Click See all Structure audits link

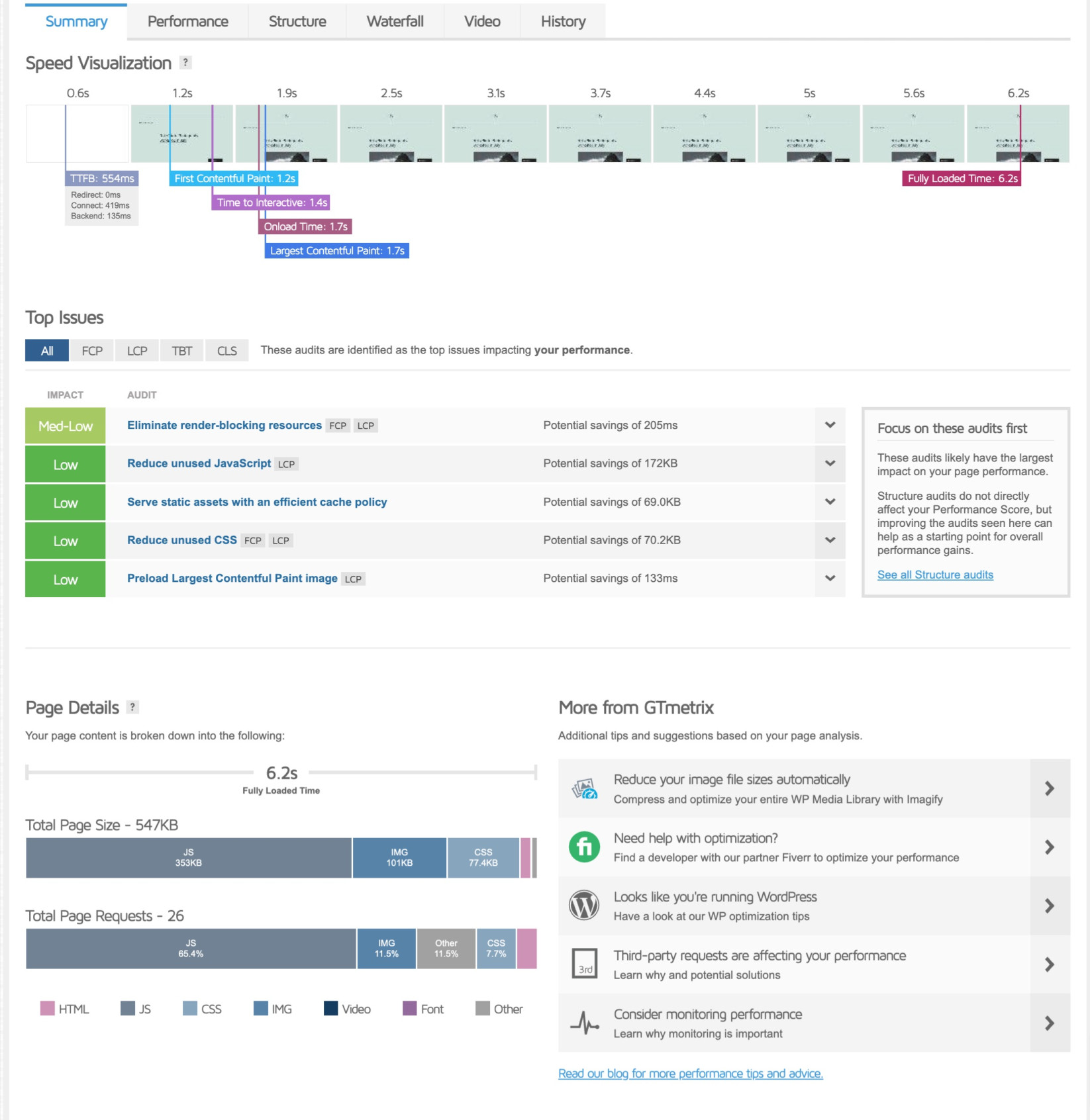click(935, 575)
